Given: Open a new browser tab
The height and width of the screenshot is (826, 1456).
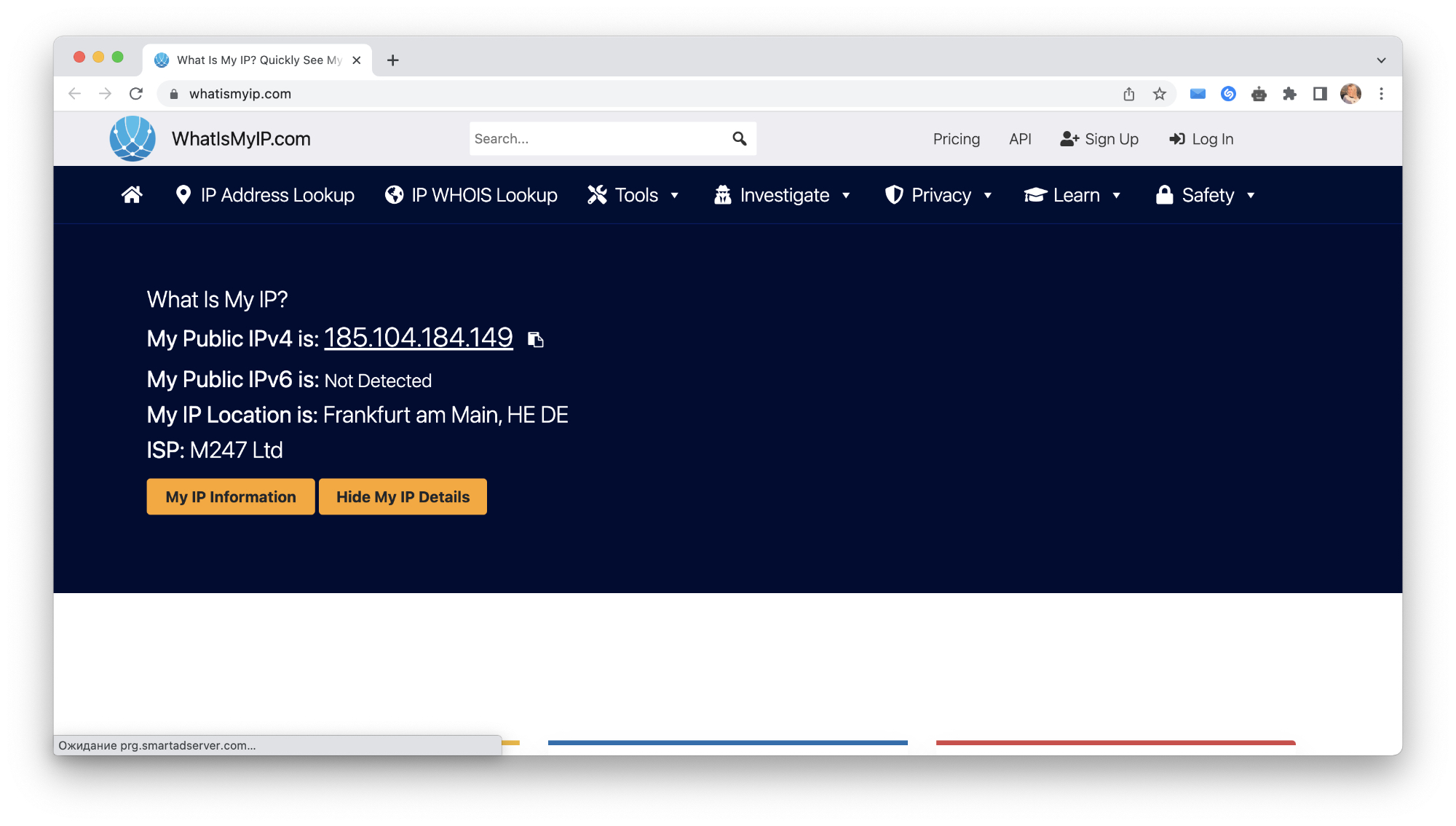Looking at the screenshot, I should pos(393,60).
